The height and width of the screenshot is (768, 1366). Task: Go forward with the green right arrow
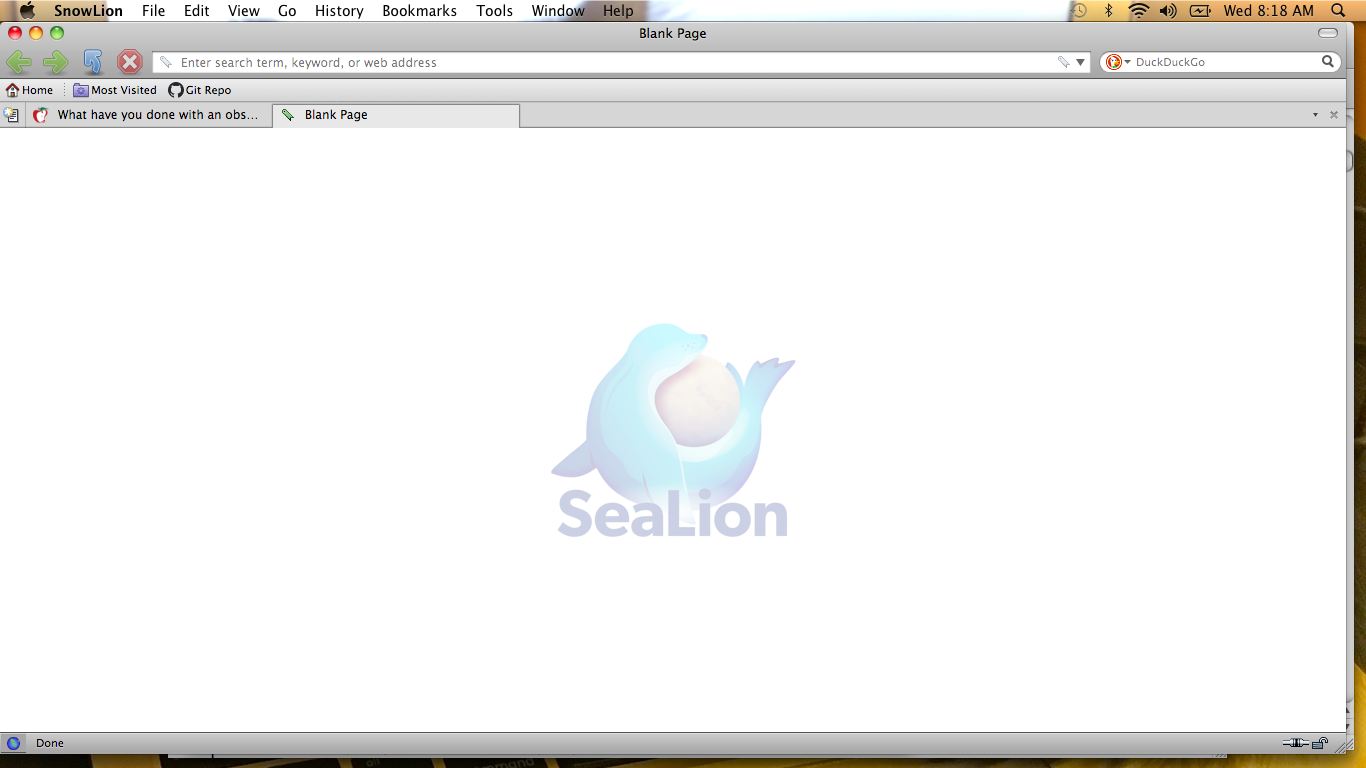56,62
